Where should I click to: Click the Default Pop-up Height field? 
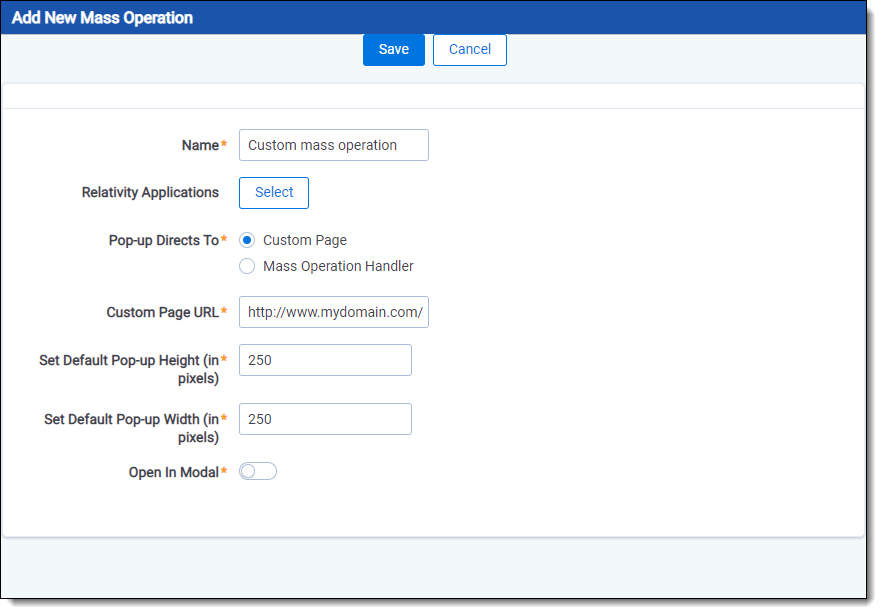click(324, 360)
